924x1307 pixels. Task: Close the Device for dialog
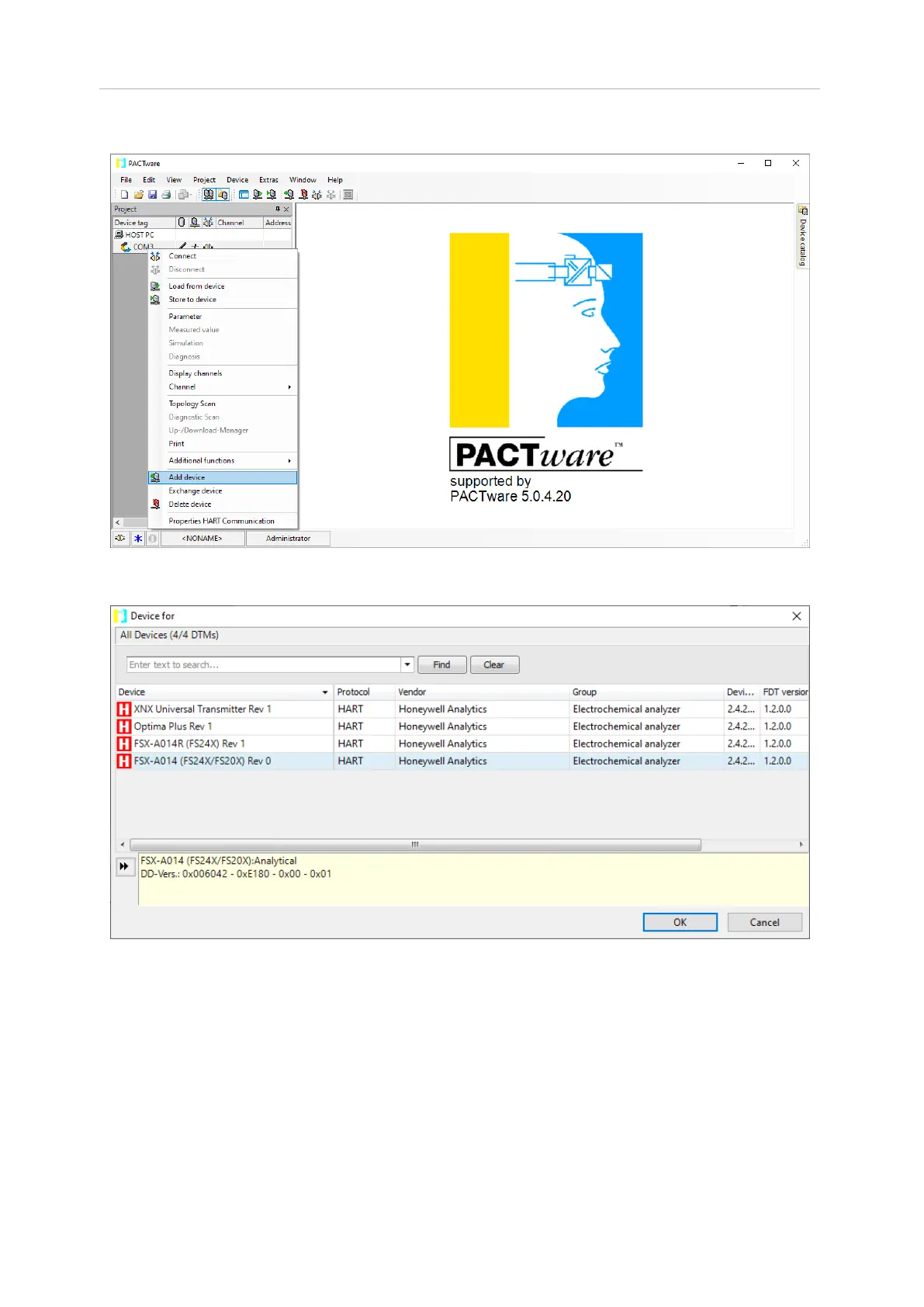point(796,616)
